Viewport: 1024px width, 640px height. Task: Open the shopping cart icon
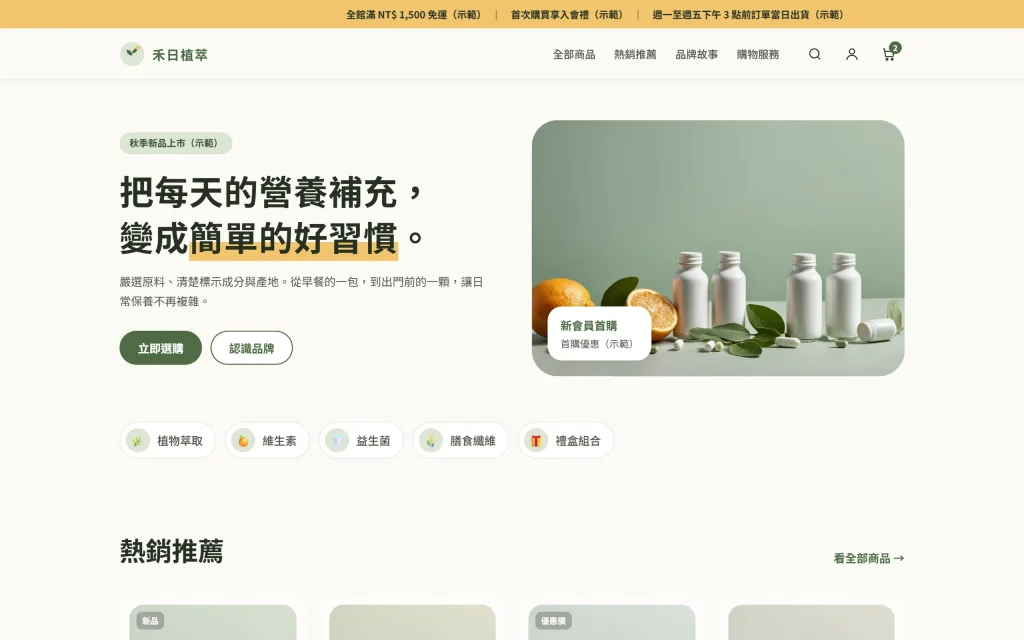coord(888,54)
